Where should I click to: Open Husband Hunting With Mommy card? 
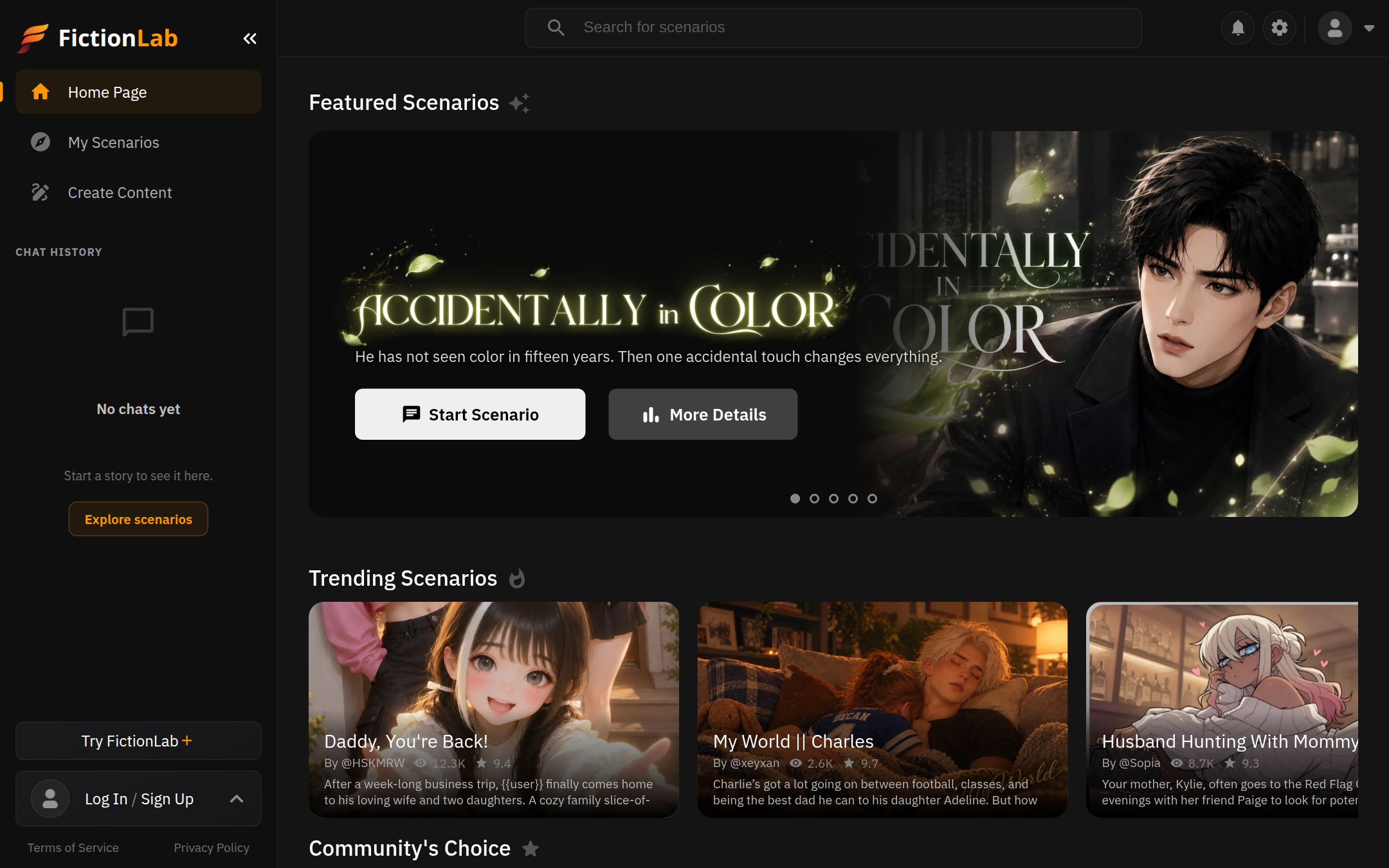pyautogui.click(x=1222, y=709)
